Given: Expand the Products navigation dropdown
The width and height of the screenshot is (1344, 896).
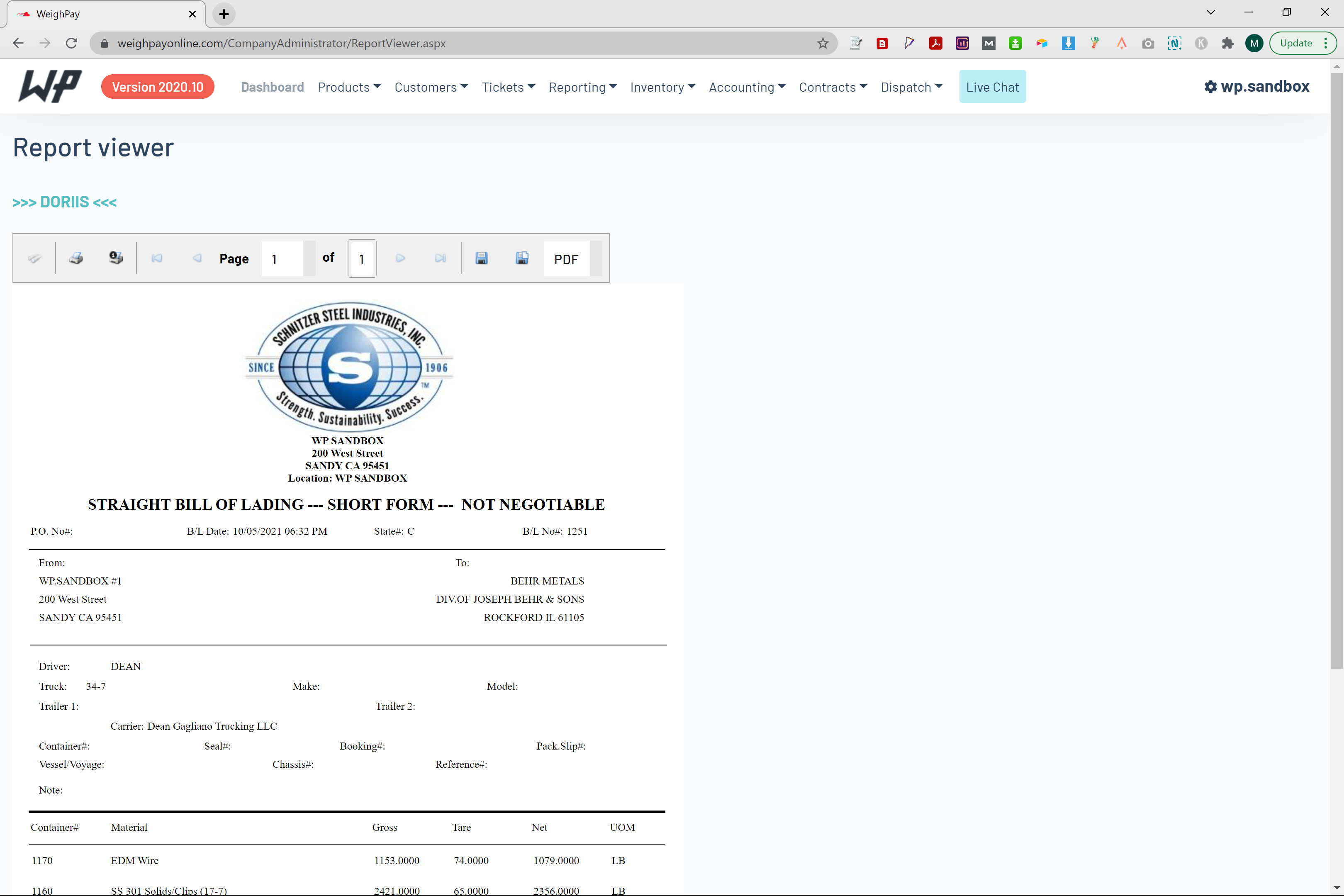Looking at the screenshot, I should [x=349, y=87].
